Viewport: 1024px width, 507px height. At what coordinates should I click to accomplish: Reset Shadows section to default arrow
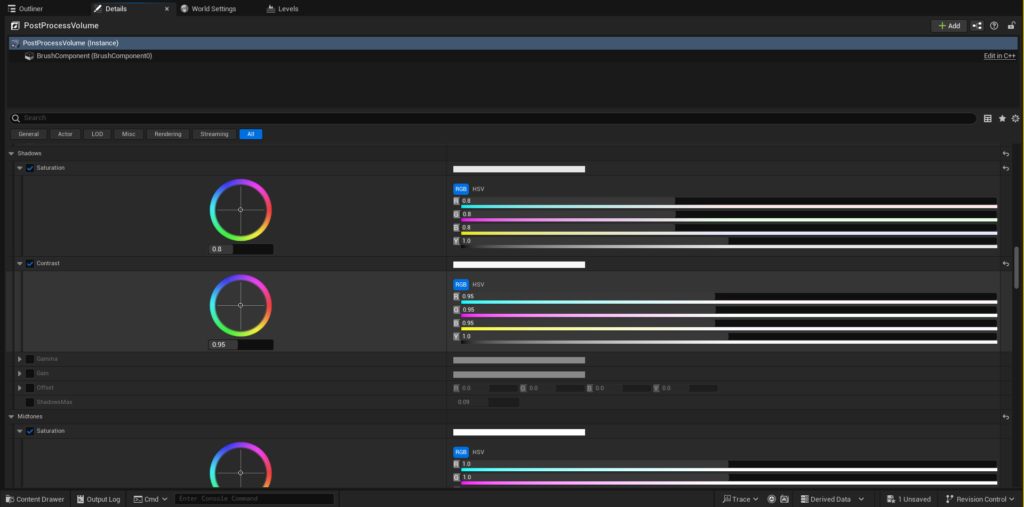1006,154
